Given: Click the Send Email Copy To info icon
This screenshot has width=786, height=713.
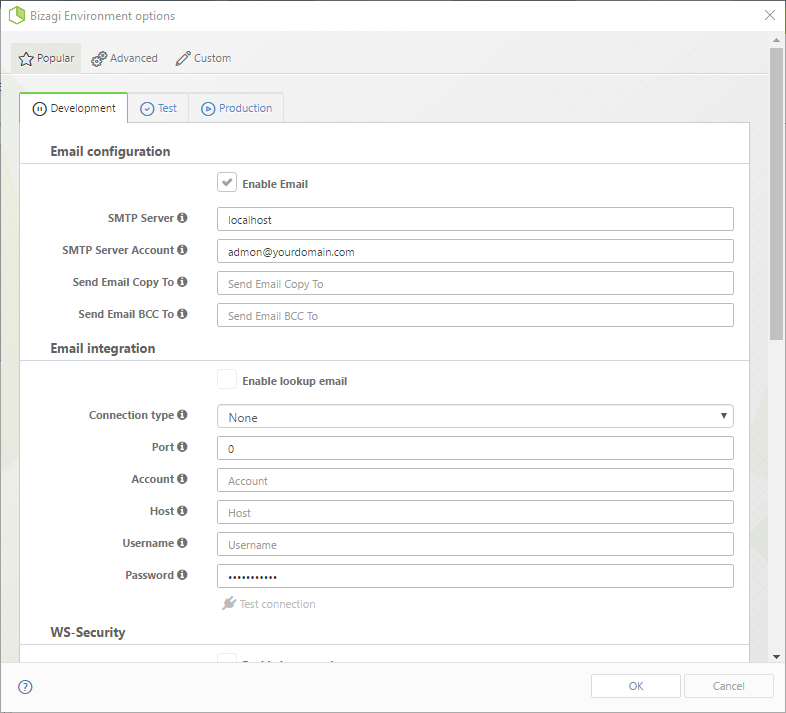Looking at the screenshot, I should point(182,282).
